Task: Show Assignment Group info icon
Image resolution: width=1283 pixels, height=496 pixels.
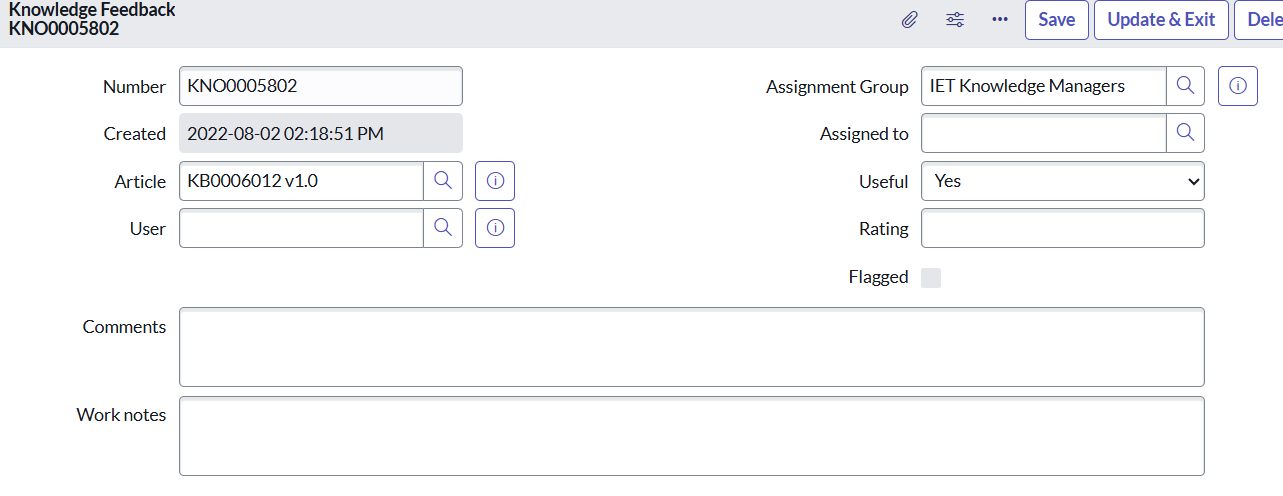Action: [x=1237, y=86]
